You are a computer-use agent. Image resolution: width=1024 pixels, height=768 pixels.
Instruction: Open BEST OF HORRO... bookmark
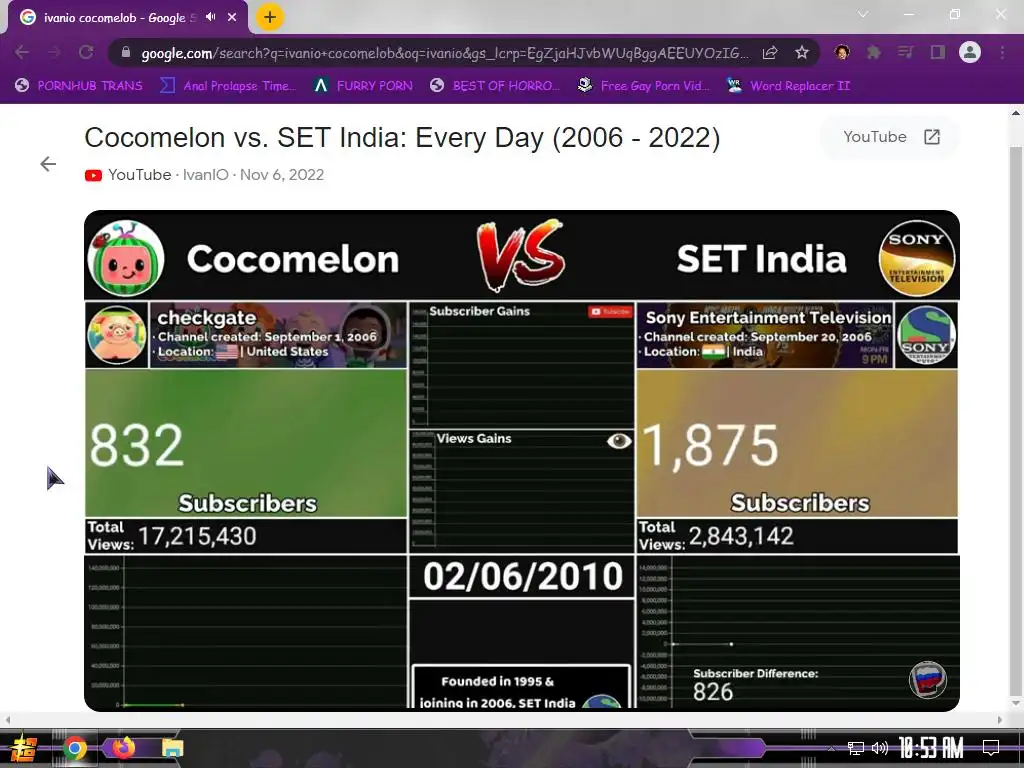495,86
